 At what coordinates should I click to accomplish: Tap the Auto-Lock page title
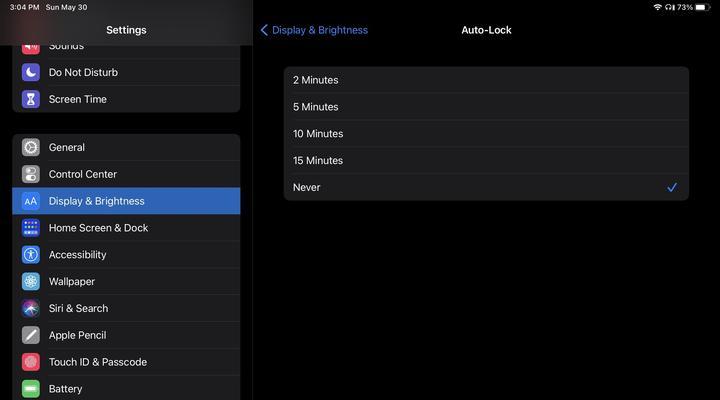tap(486, 30)
